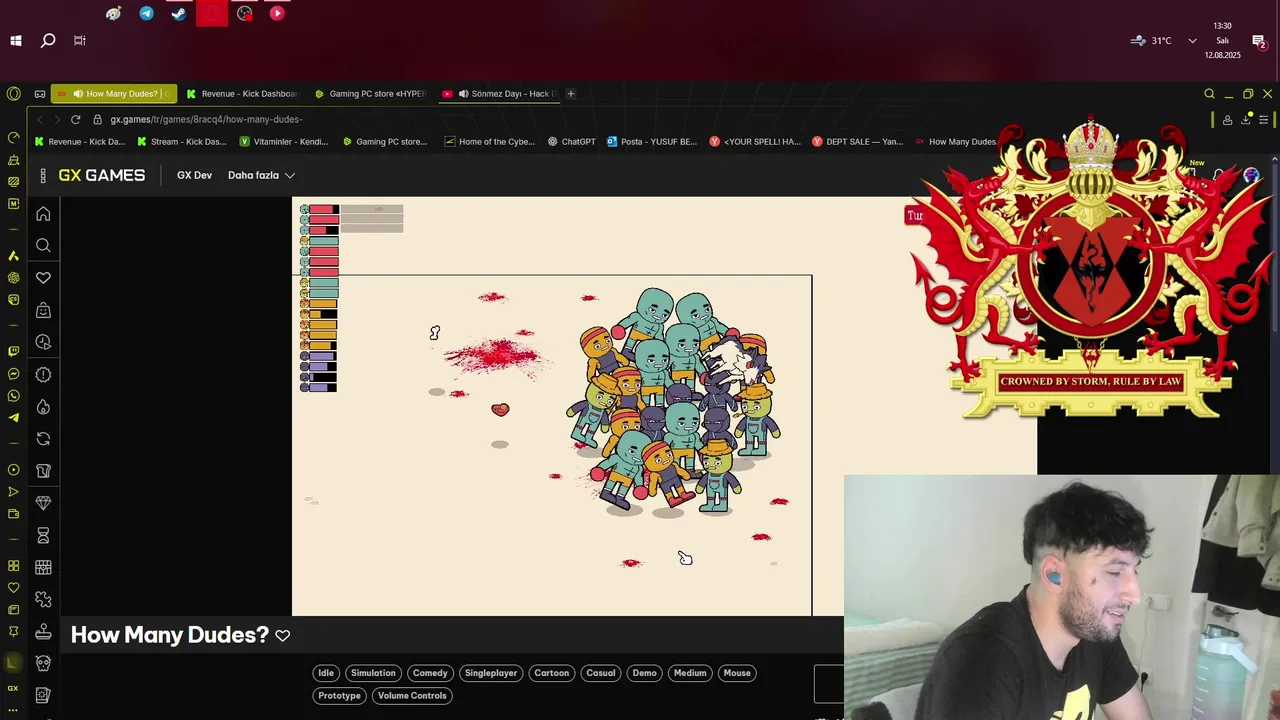Click the GX GAMES logo
Viewport: 1280px width, 720px height.
[101, 175]
